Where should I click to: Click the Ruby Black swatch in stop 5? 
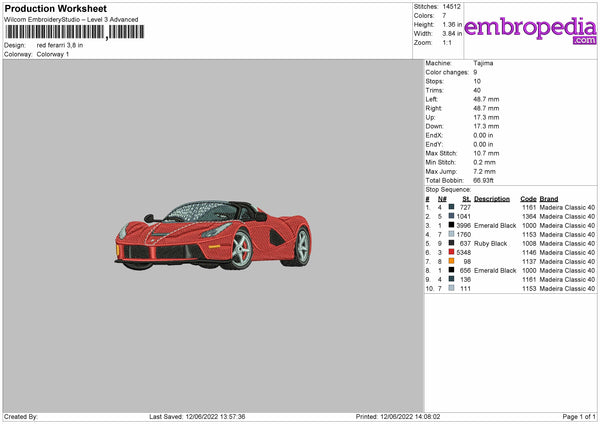(x=451, y=244)
